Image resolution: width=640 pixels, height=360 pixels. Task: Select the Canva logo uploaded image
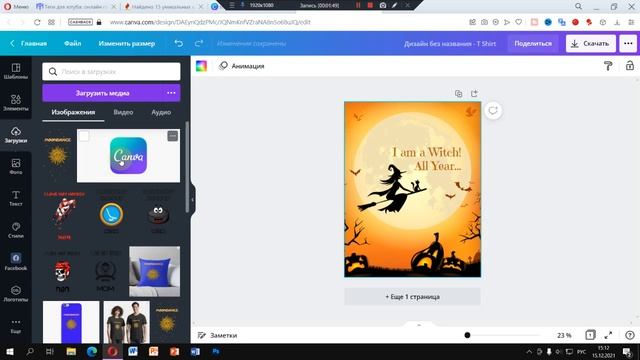tap(128, 156)
